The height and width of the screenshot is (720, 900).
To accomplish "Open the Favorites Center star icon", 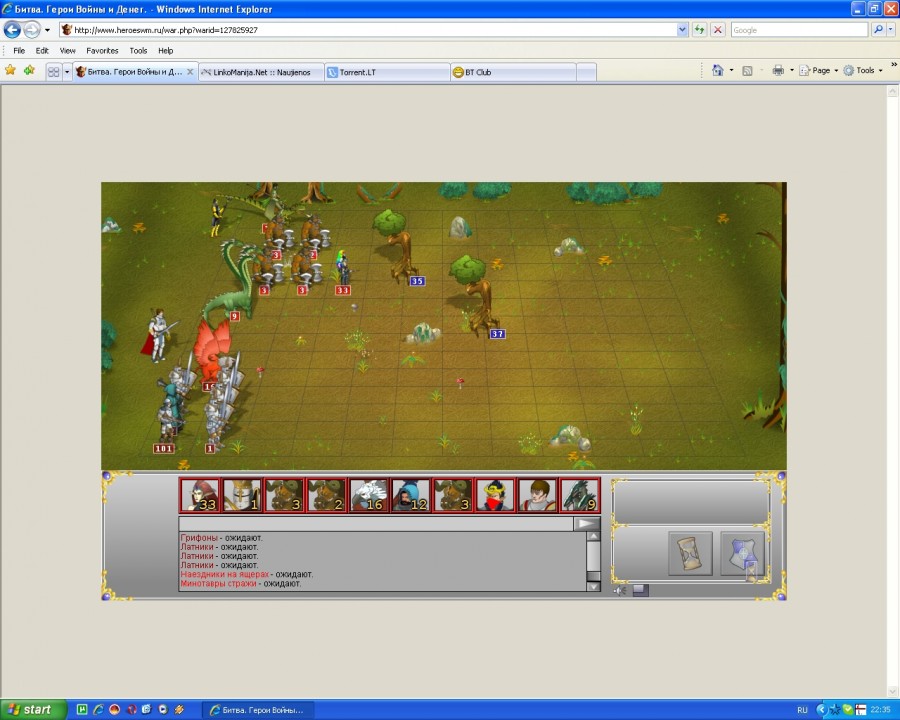I will 10,70.
